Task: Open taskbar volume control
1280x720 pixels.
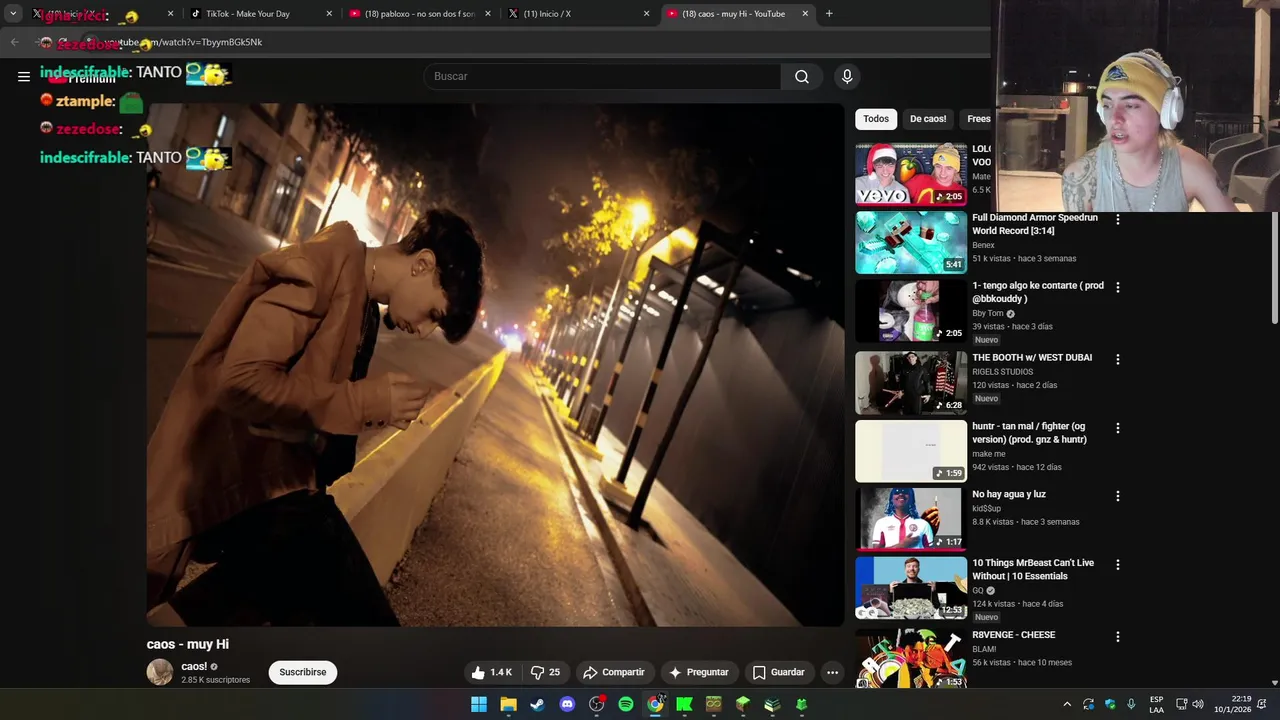Action: (1198, 704)
